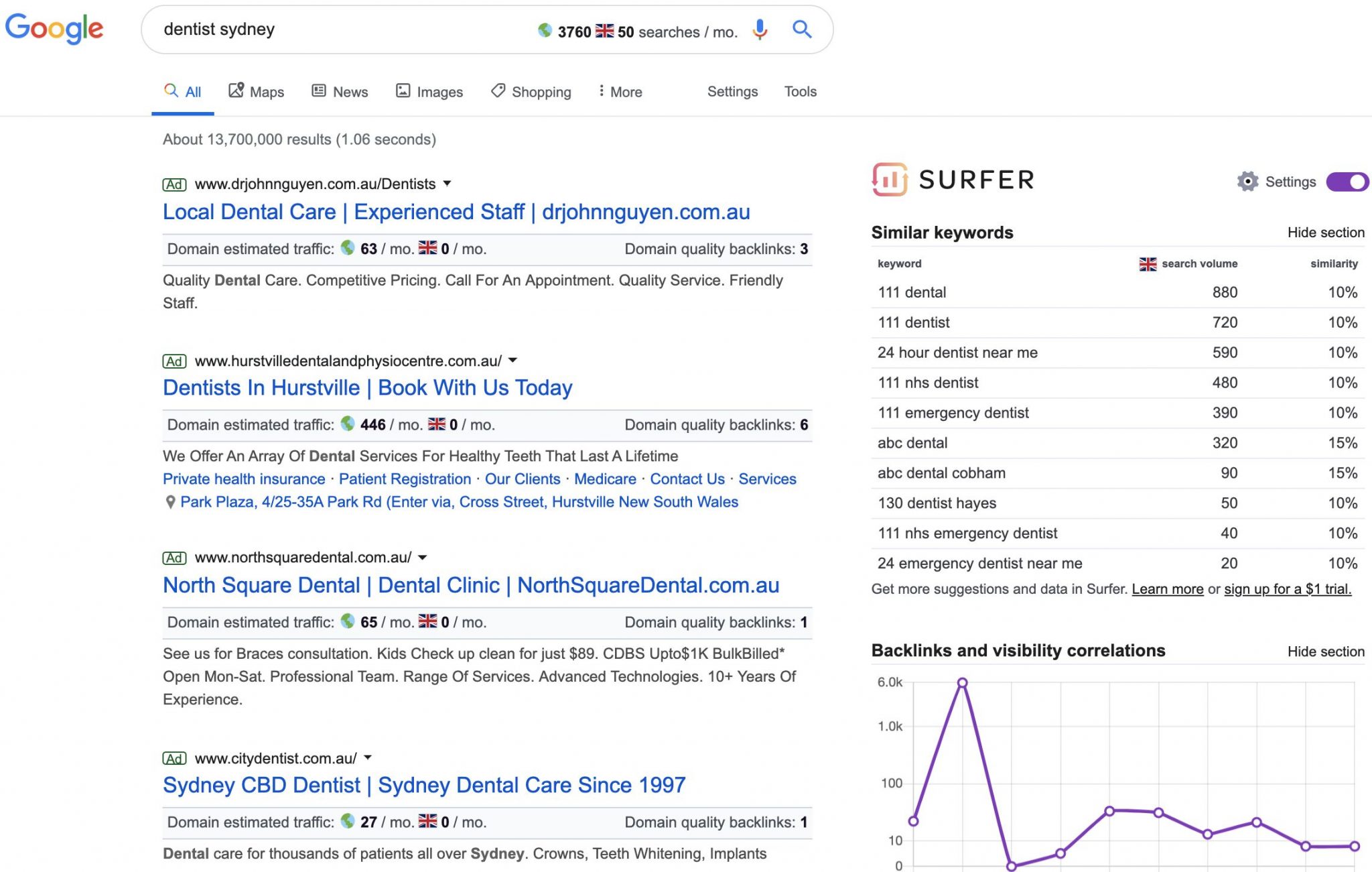This screenshot has height=872, width=1372.
Task: Open Maps results using the map icon
Action: [236, 90]
